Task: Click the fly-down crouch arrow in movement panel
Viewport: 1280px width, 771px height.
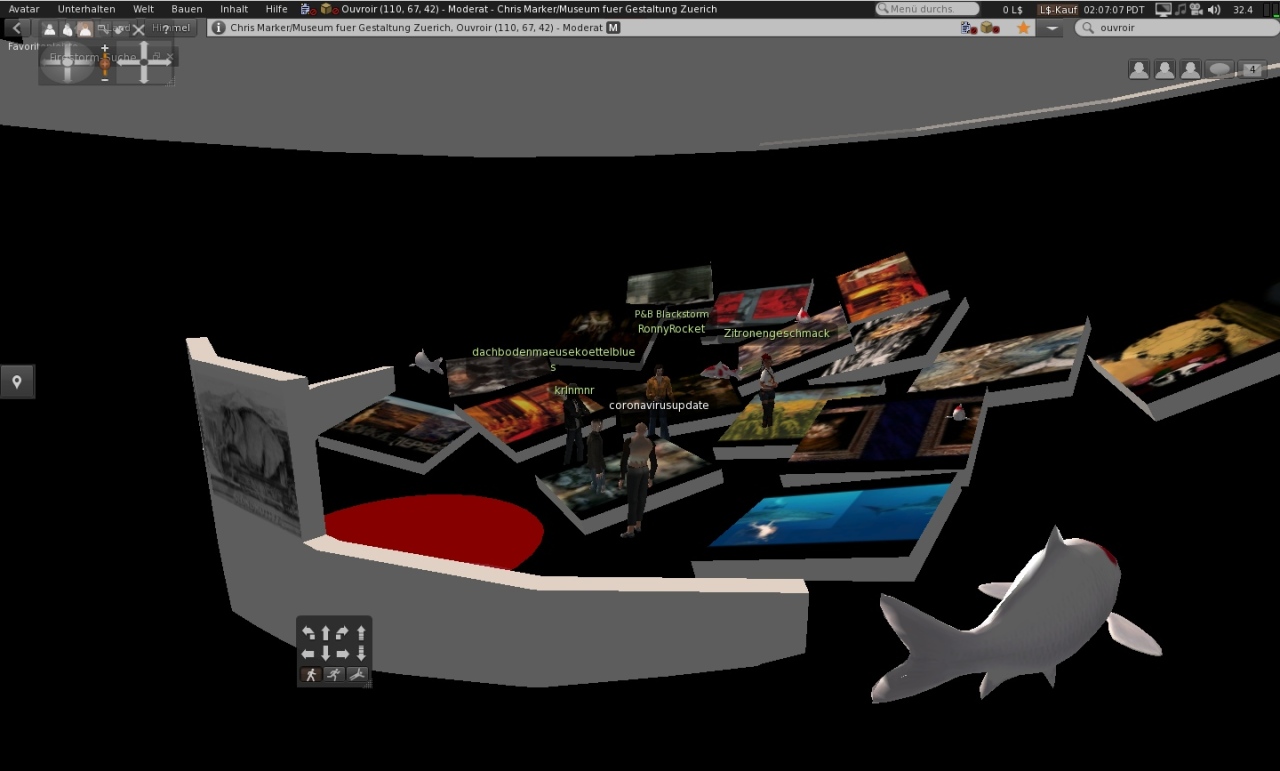Action: (361, 654)
